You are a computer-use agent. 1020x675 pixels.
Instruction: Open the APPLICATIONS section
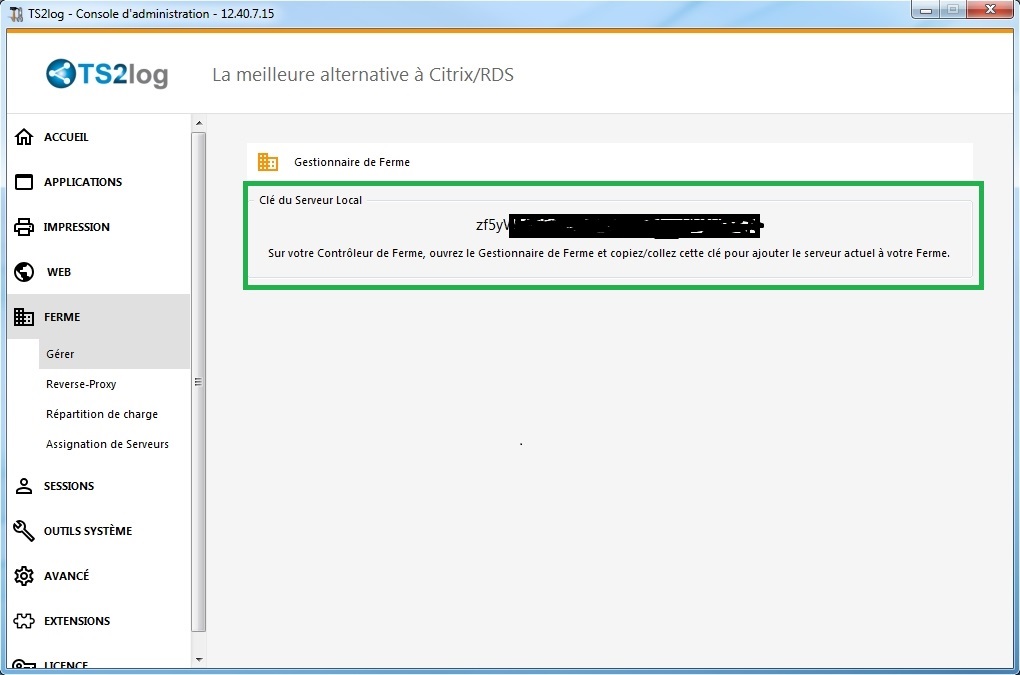click(83, 182)
